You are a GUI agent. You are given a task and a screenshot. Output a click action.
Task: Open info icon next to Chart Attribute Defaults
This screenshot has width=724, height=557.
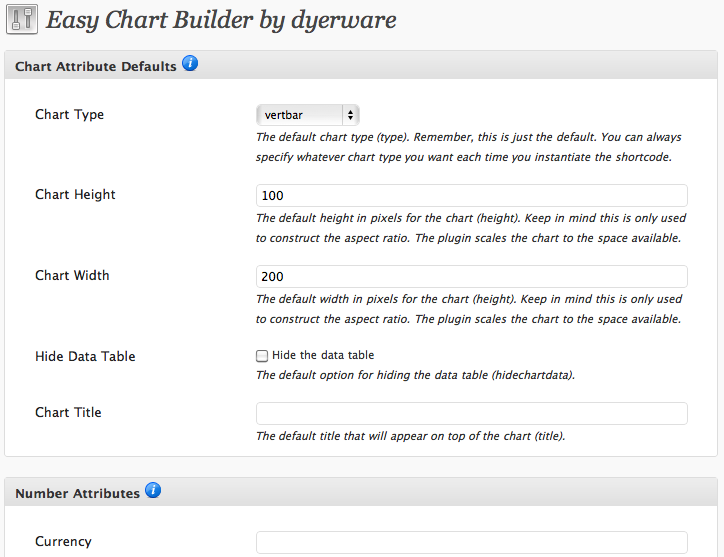point(190,63)
